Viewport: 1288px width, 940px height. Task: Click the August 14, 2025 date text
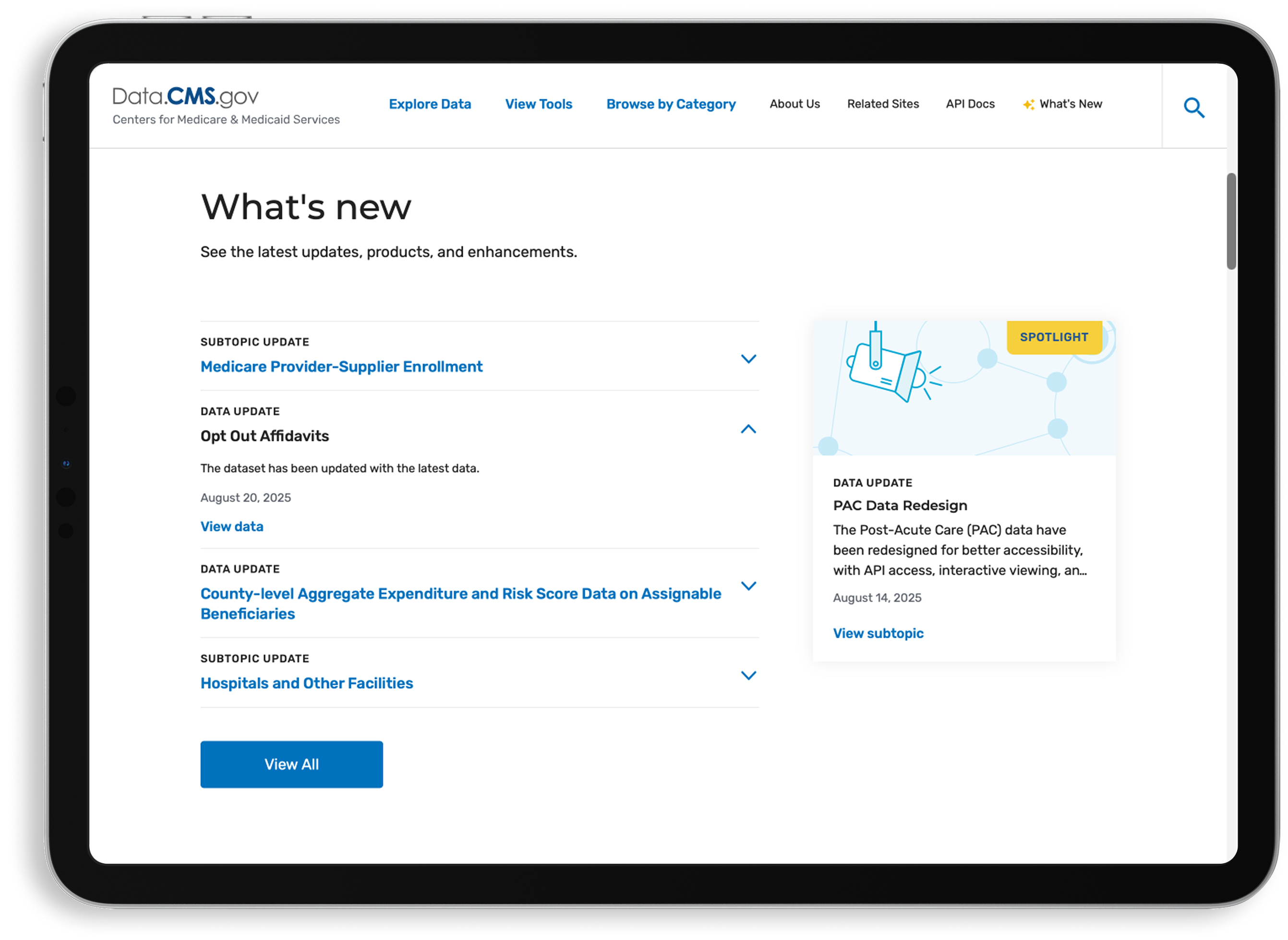pos(877,597)
